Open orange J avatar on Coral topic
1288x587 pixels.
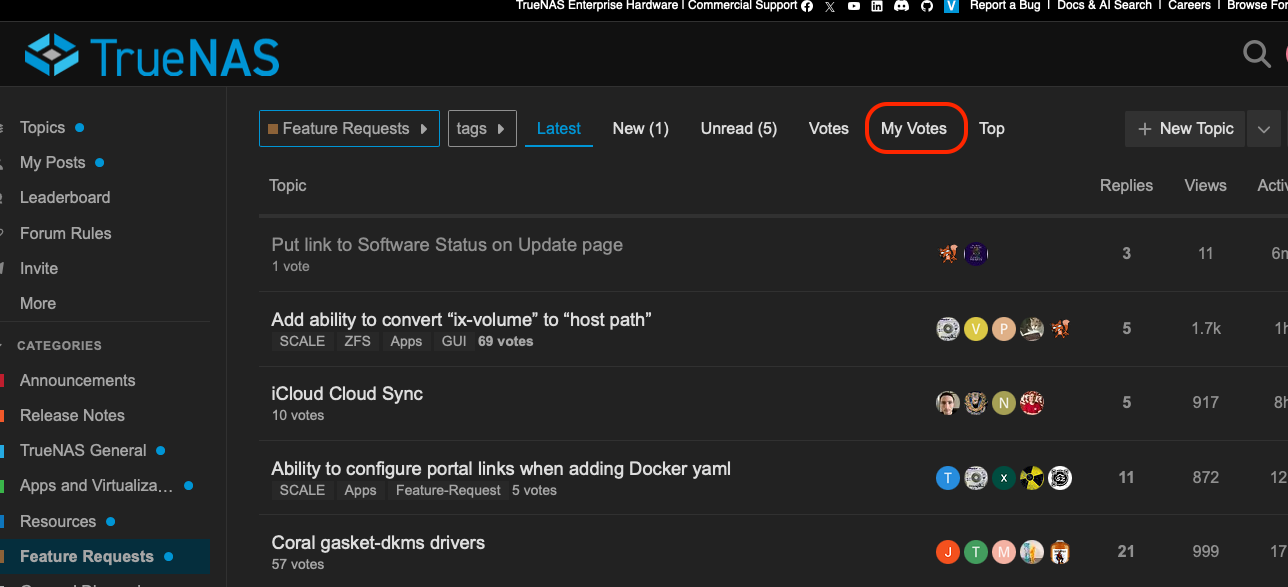[x=948, y=552]
